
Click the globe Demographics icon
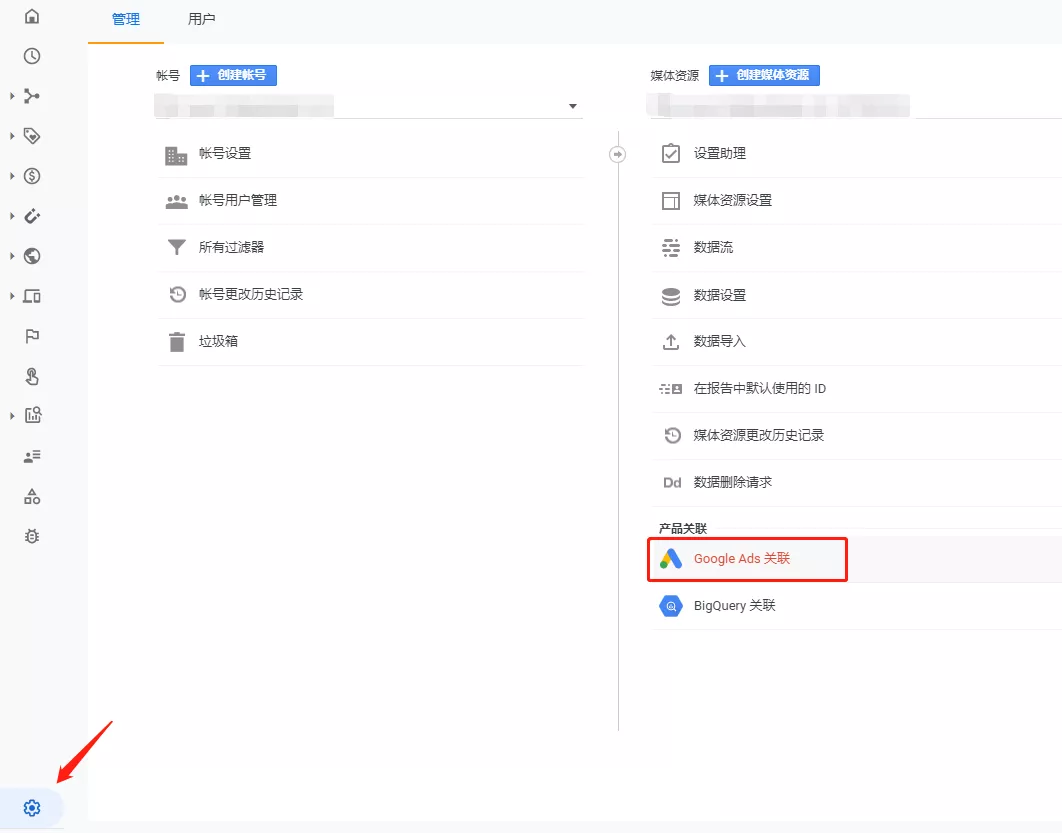(32, 256)
